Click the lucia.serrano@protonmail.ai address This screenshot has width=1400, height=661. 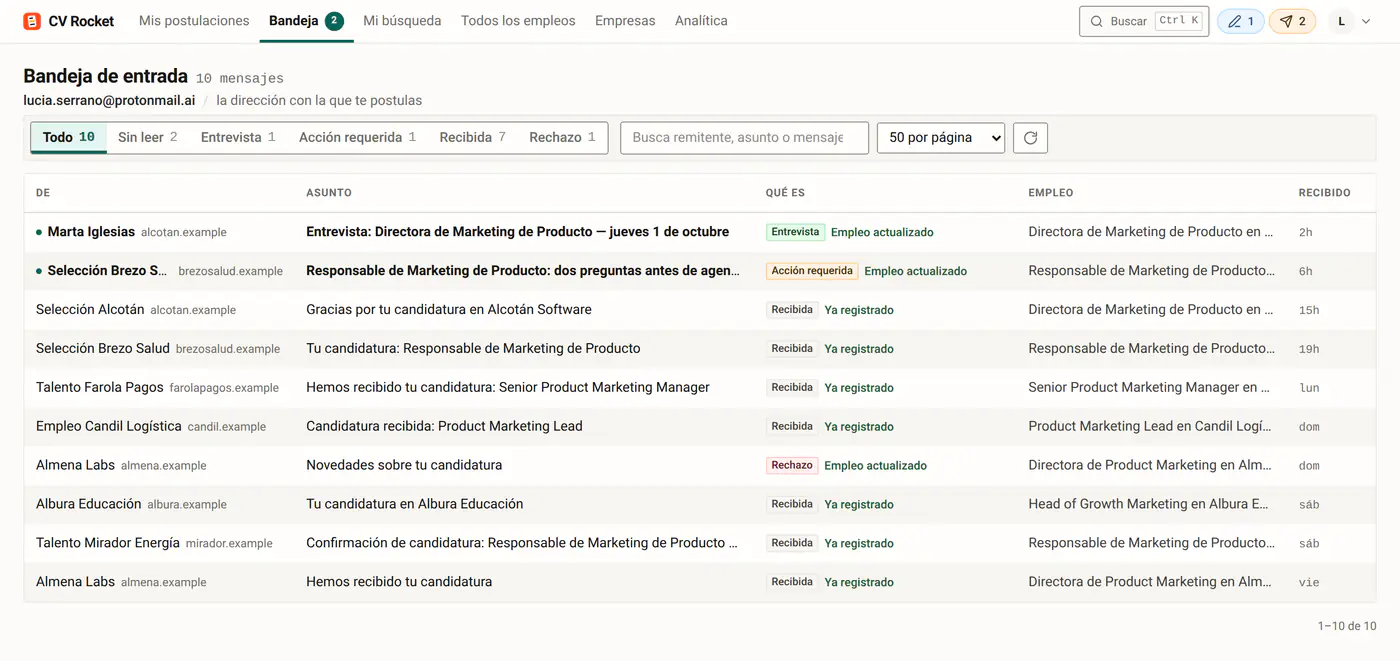[x=109, y=100]
